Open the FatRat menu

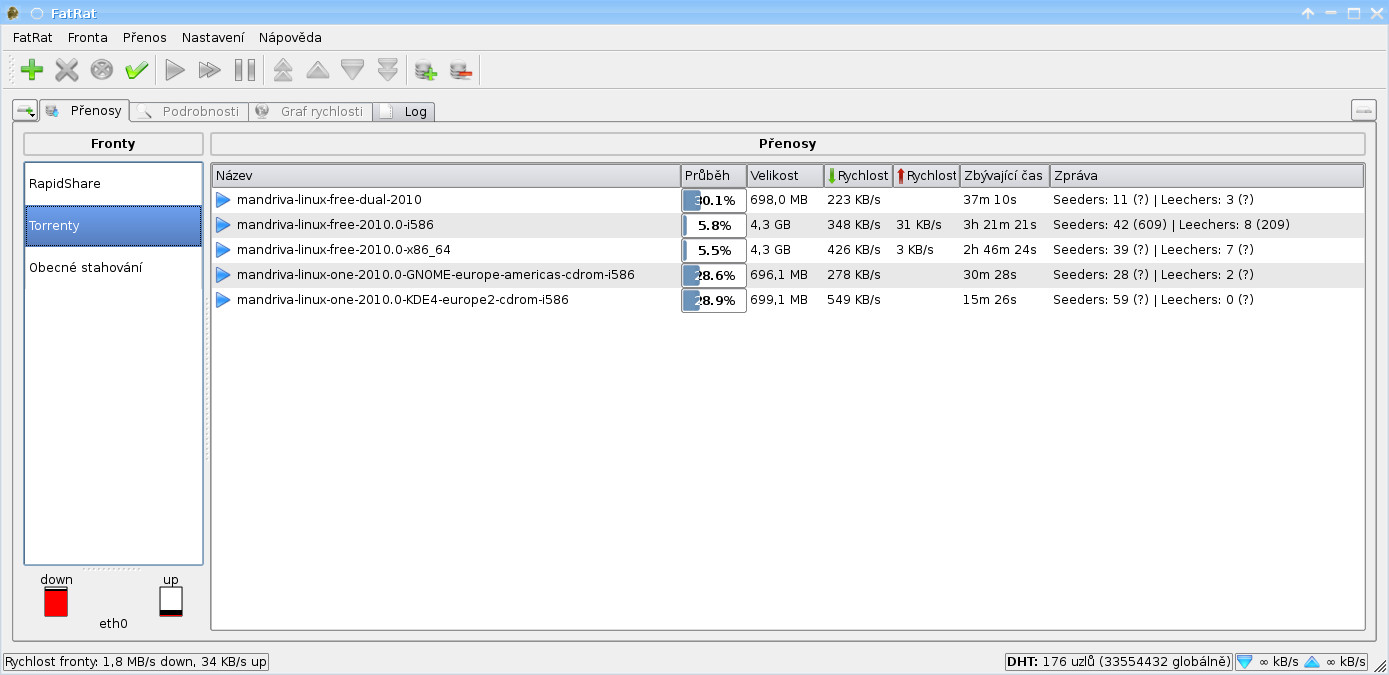click(x=33, y=37)
